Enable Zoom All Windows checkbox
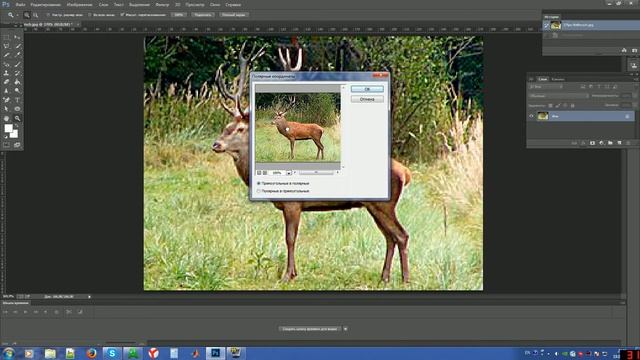640x360 pixels. point(90,15)
